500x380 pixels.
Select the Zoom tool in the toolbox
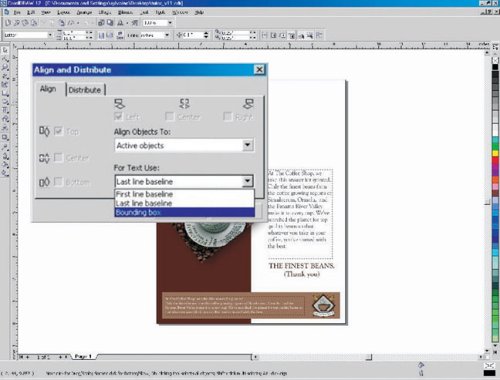click(x=5, y=67)
